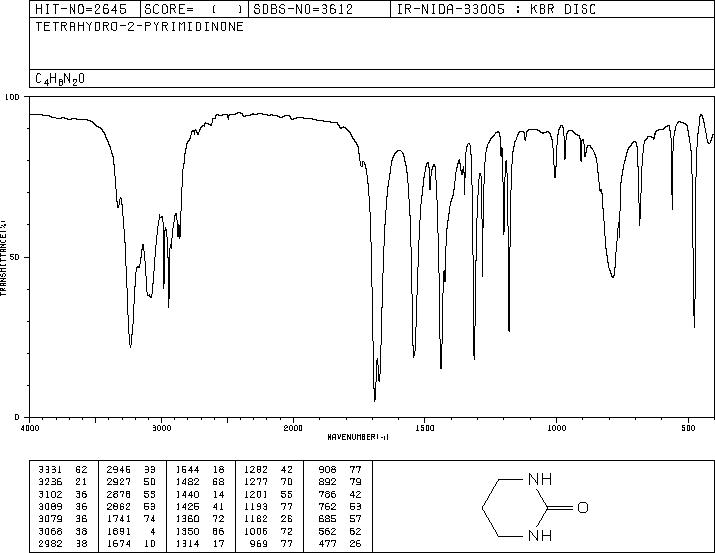Click the lower NH group in structure
This screenshot has width=715, height=553.
point(540,535)
